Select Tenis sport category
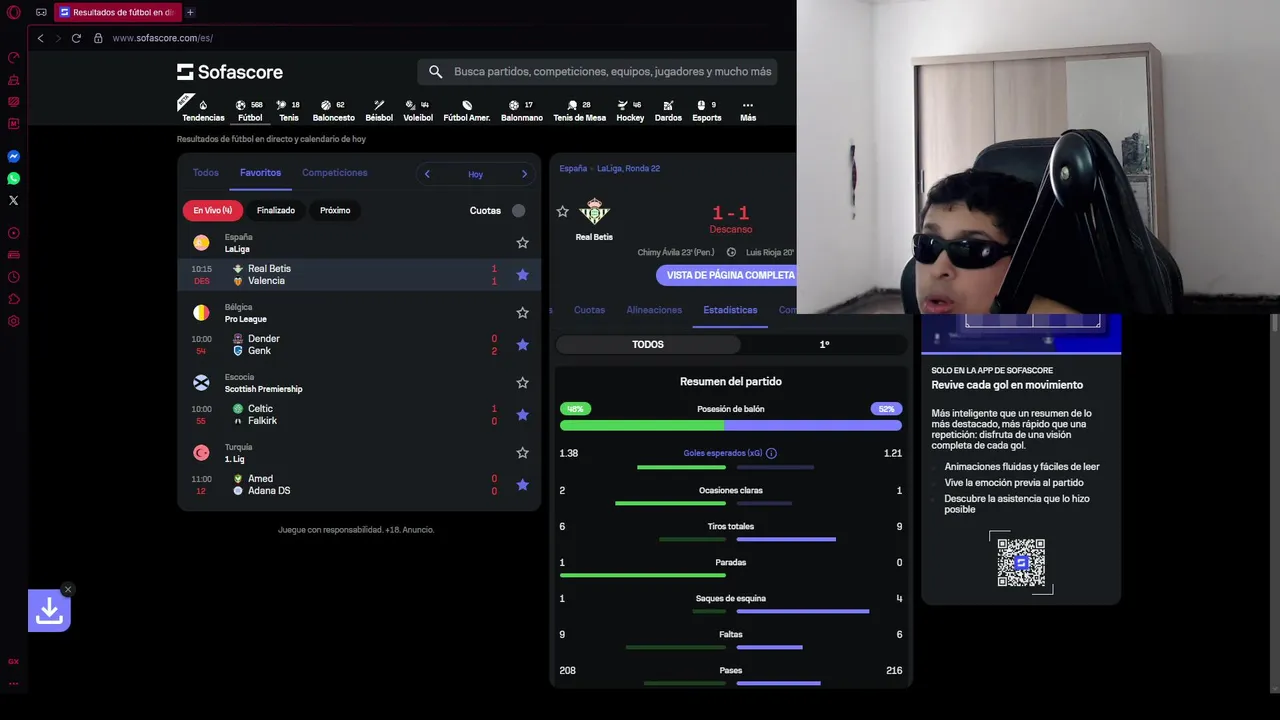The image size is (1280, 720). pyautogui.click(x=288, y=110)
